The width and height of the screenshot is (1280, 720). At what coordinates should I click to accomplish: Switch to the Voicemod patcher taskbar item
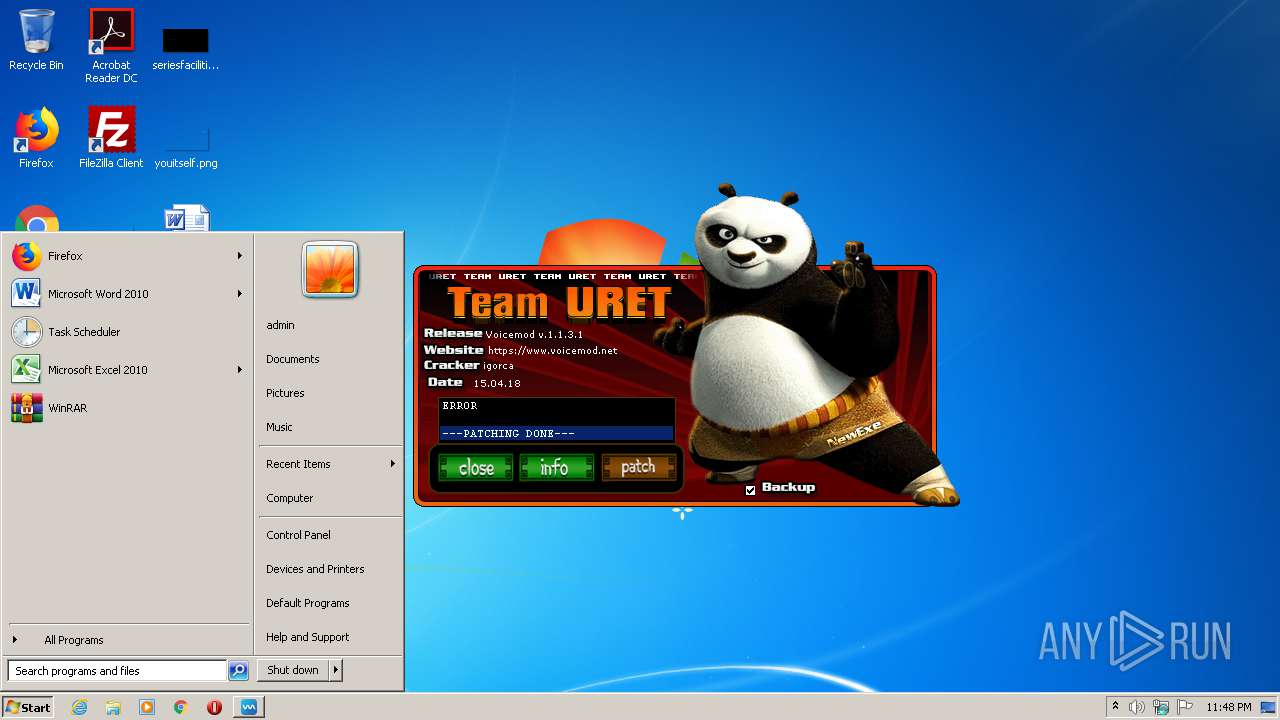click(x=249, y=707)
